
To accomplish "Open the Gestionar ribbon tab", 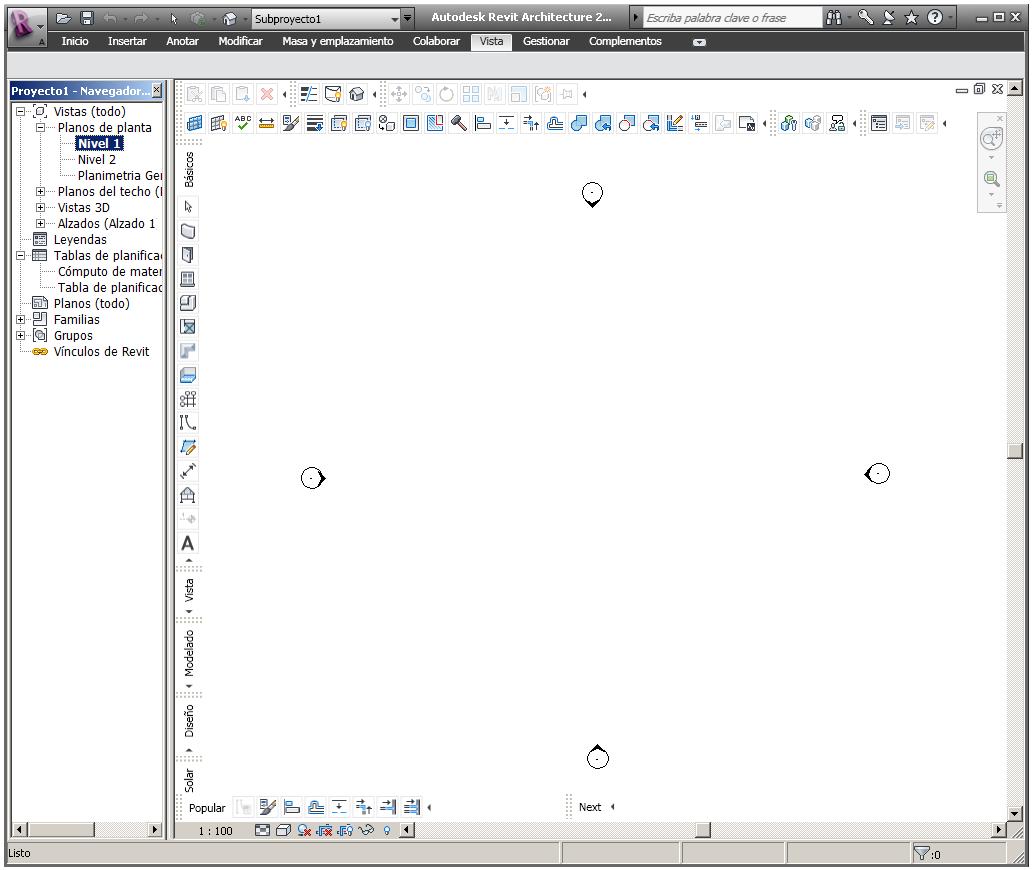I will click(546, 41).
